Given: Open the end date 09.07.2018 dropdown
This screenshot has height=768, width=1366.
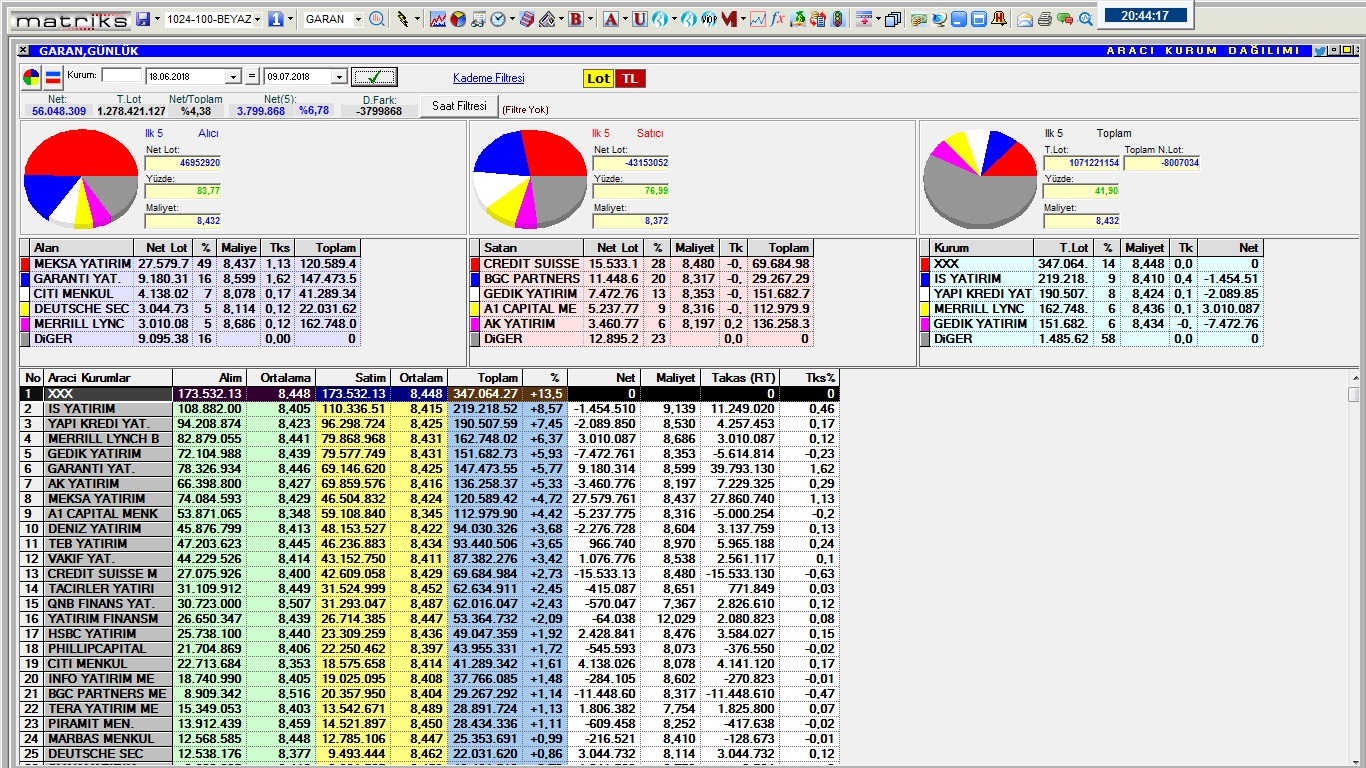Looking at the screenshot, I should 340,77.
